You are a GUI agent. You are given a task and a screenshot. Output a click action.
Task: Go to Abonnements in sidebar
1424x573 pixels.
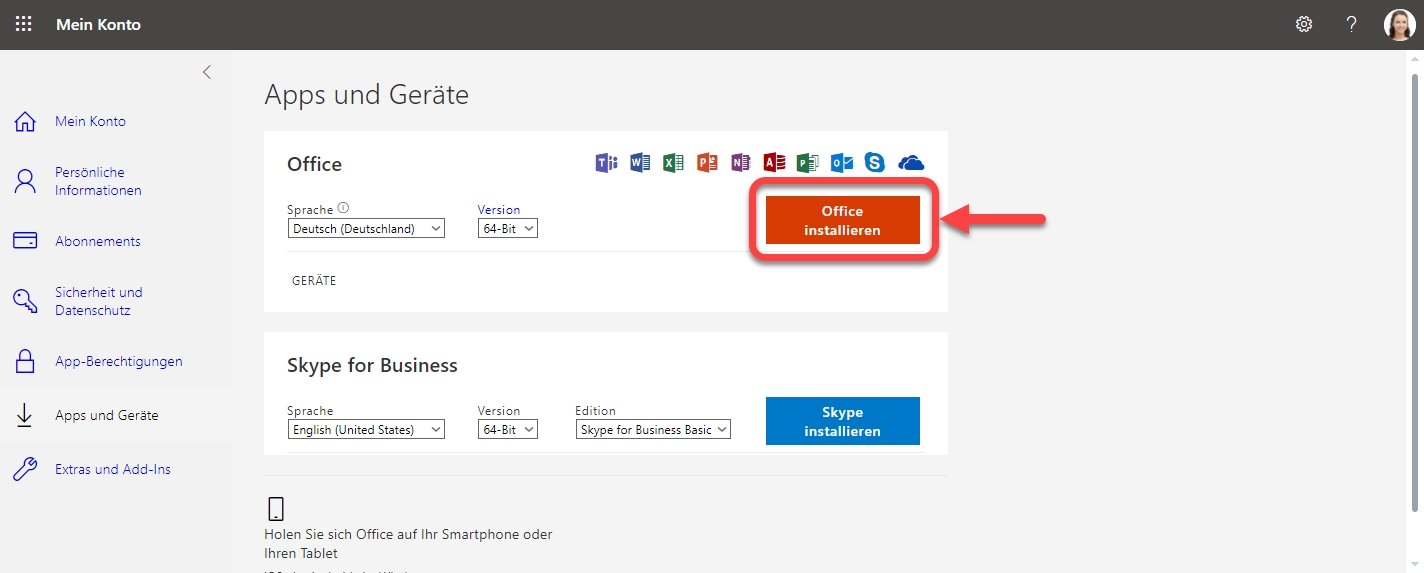[97, 241]
